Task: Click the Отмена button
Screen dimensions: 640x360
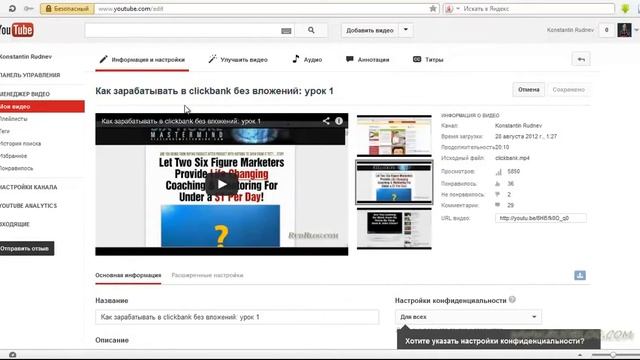Action: point(529,89)
